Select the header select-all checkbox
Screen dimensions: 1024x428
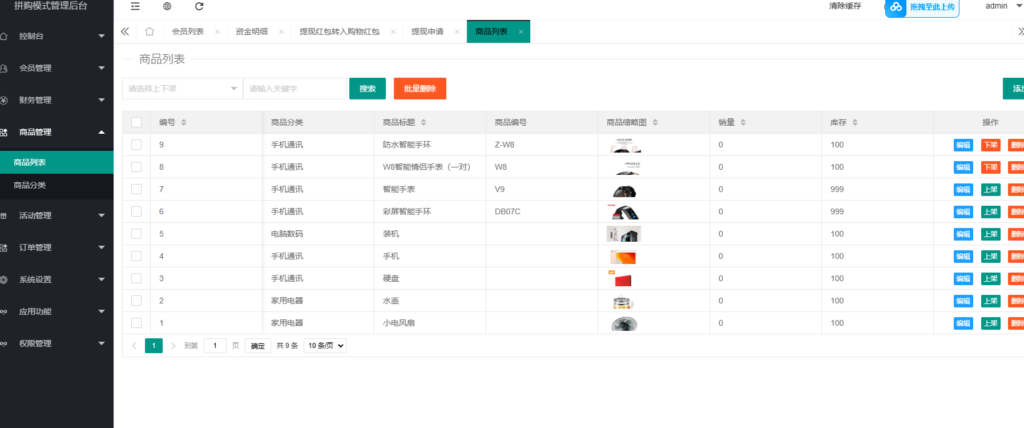136,122
